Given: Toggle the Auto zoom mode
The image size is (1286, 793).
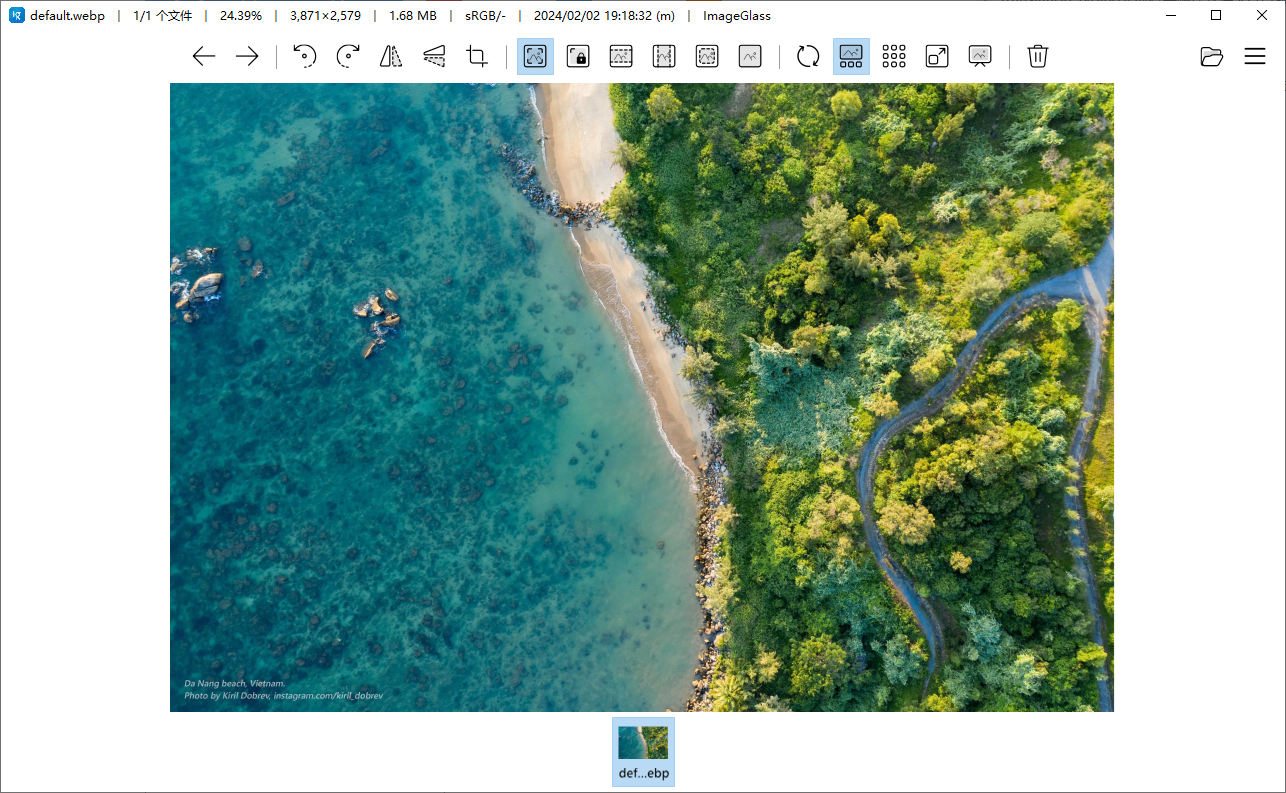Looking at the screenshot, I should click(x=535, y=57).
